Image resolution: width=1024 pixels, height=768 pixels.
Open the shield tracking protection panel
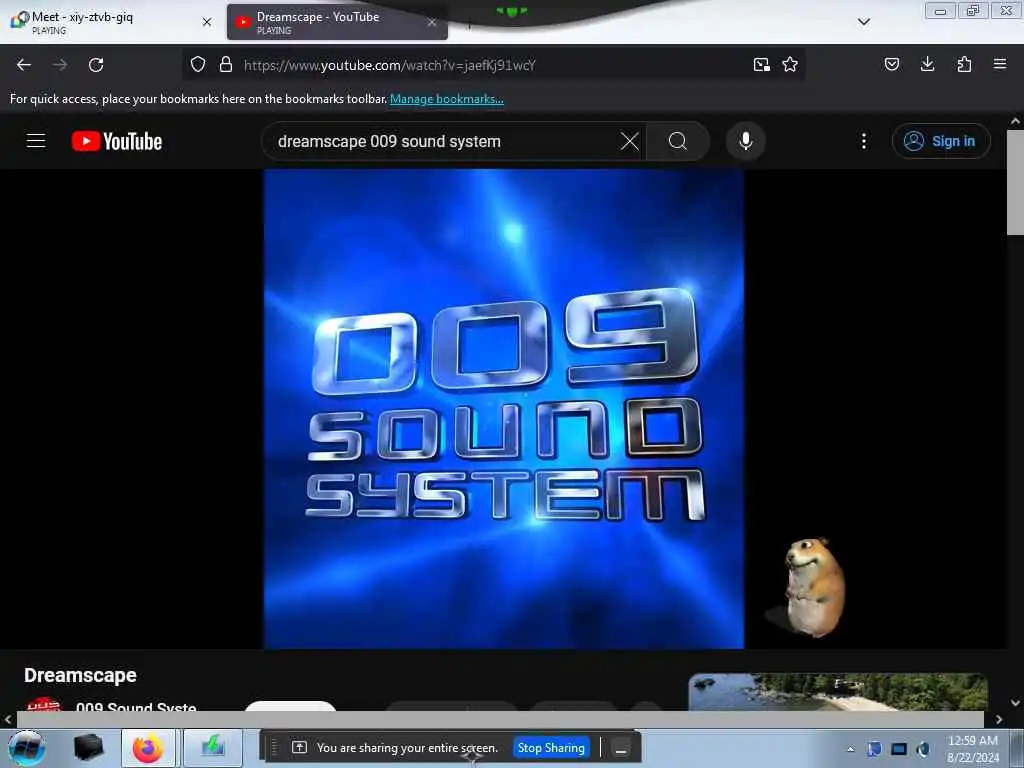click(198, 64)
